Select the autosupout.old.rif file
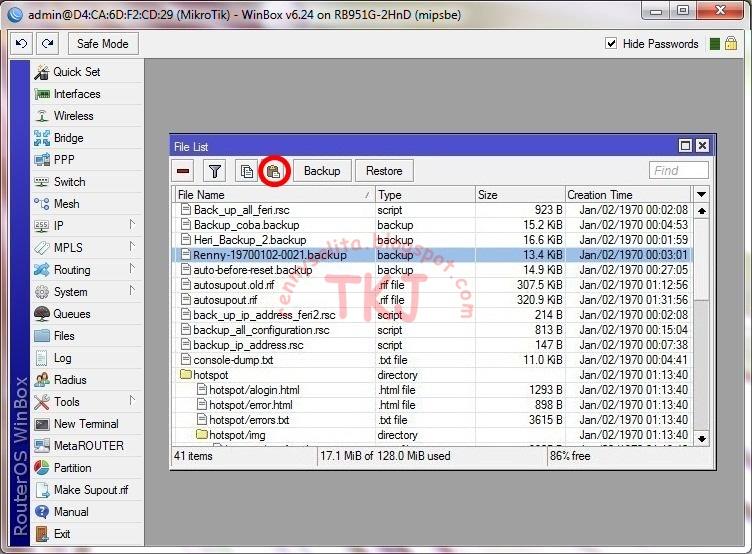 (x=434, y=285)
